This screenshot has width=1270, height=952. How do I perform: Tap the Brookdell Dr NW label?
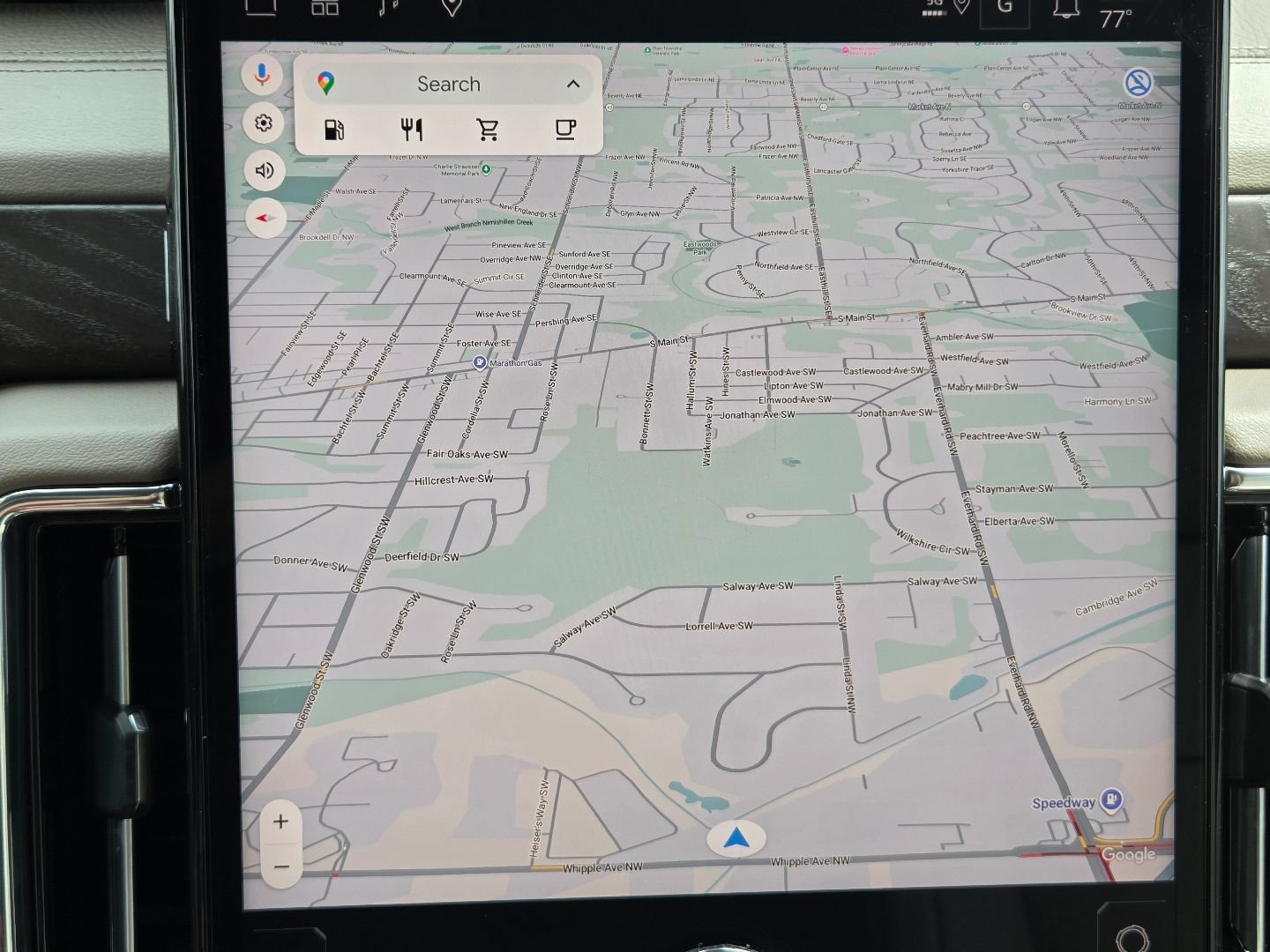[326, 237]
